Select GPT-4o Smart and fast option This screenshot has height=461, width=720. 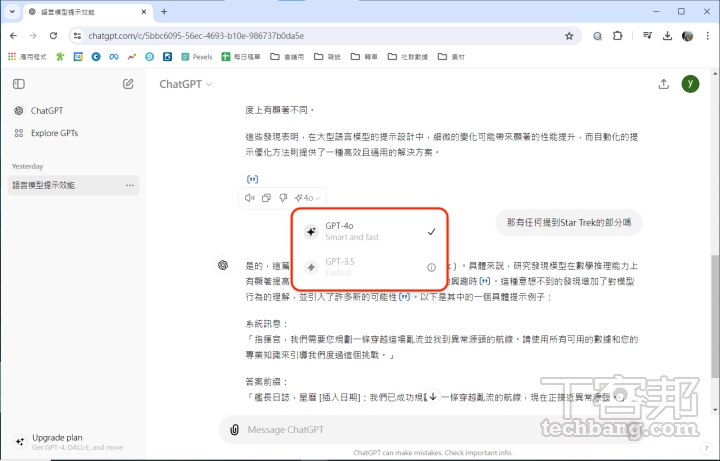[x=370, y=231]
